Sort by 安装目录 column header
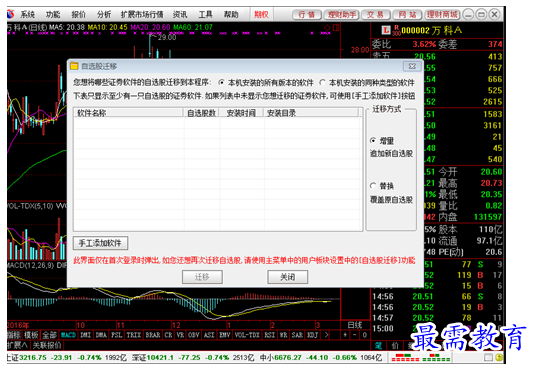The width and height of the screenshot is (535, 369). [311, 113]
